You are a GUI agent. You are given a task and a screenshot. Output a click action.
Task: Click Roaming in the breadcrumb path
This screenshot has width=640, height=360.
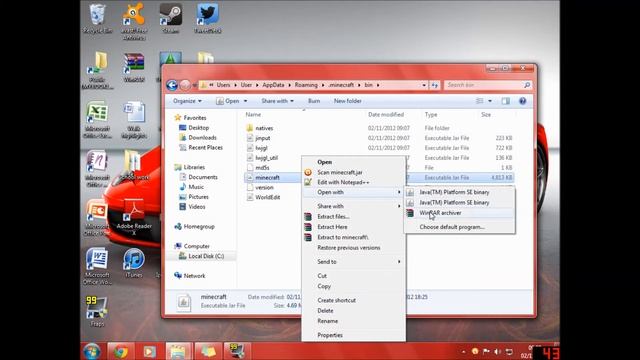[x=306, y=85]
